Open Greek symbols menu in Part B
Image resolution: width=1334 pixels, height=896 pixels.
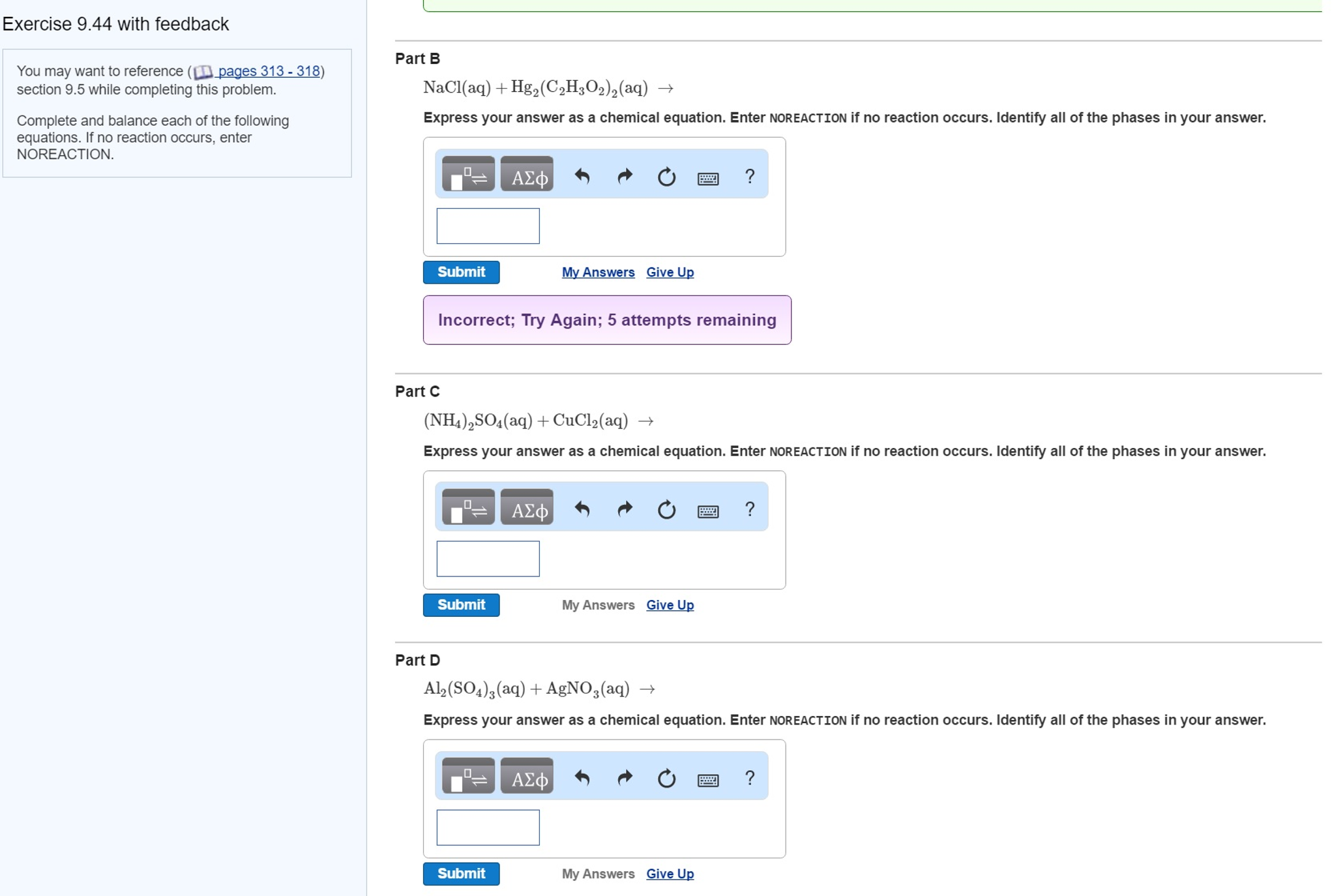527,174
